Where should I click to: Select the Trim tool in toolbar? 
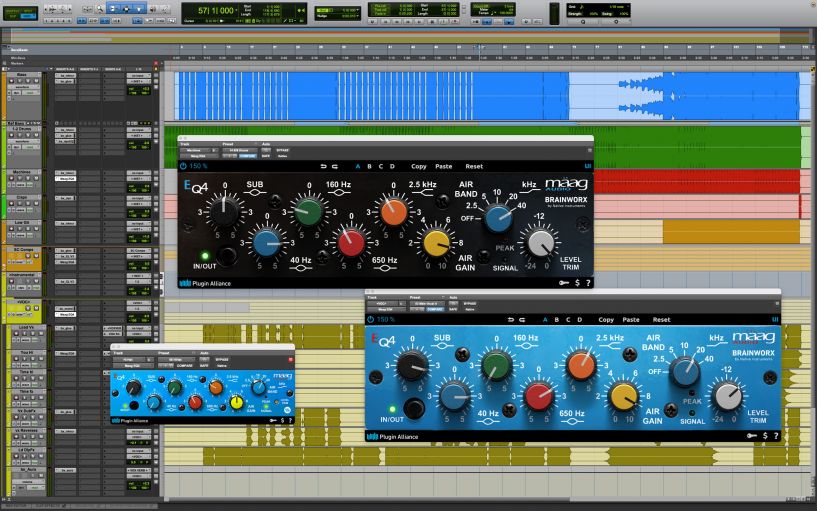(x=112, y=9)
